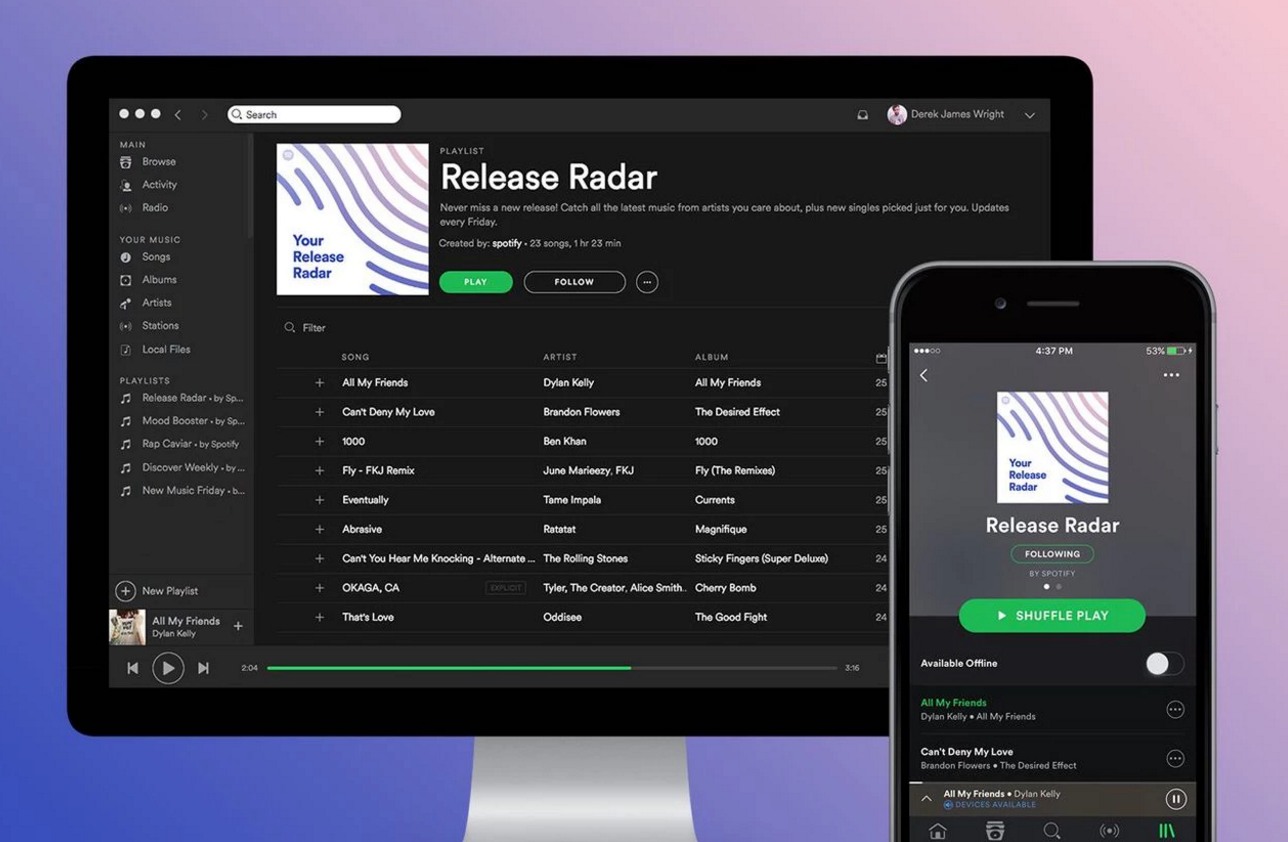This screenshot has width=1288, height=842.
Task: Add the now-playing track with the plus beside its thumbnail
Action: [x=238, y=627]
